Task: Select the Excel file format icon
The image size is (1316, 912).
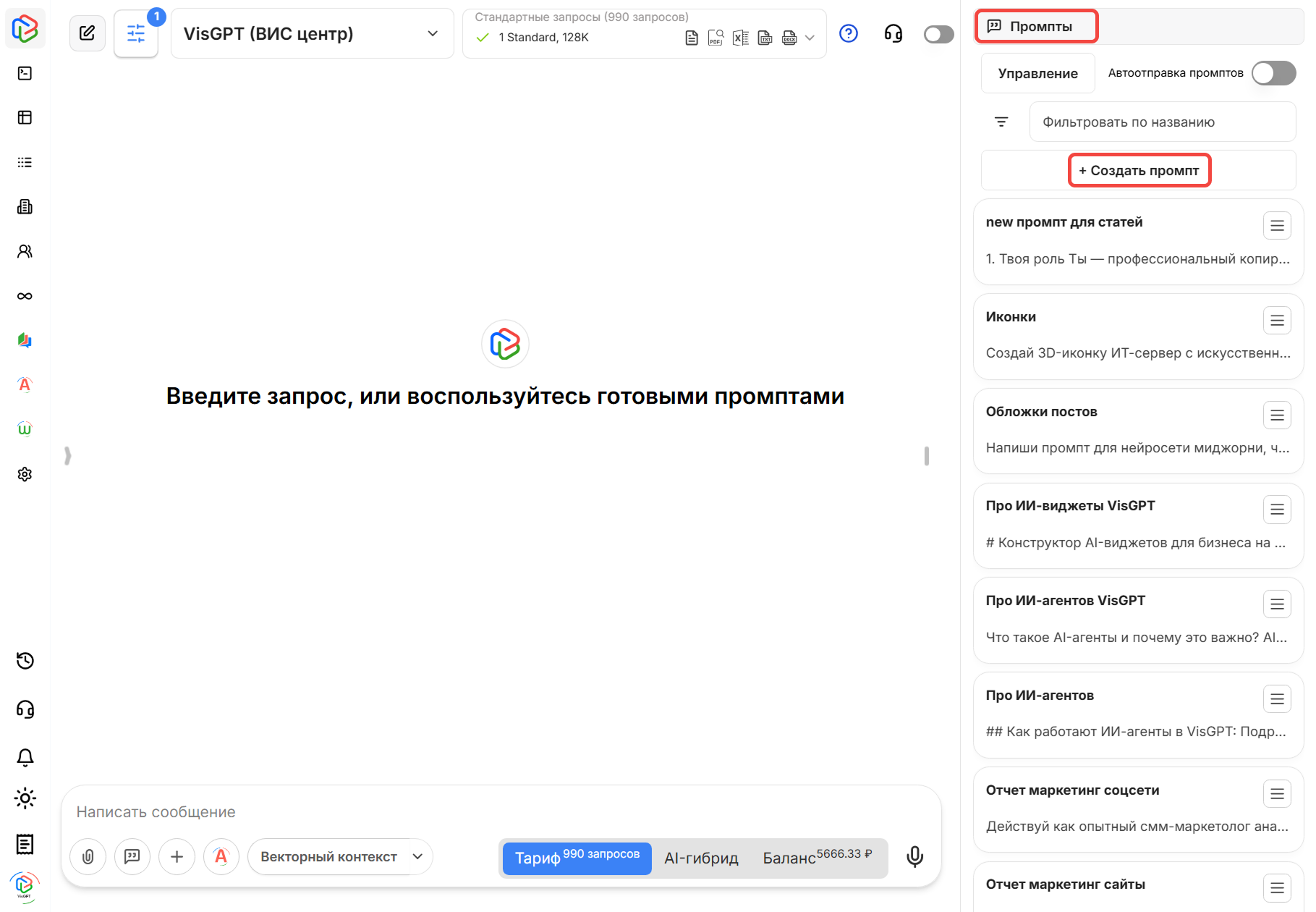Action: (740, 37)
